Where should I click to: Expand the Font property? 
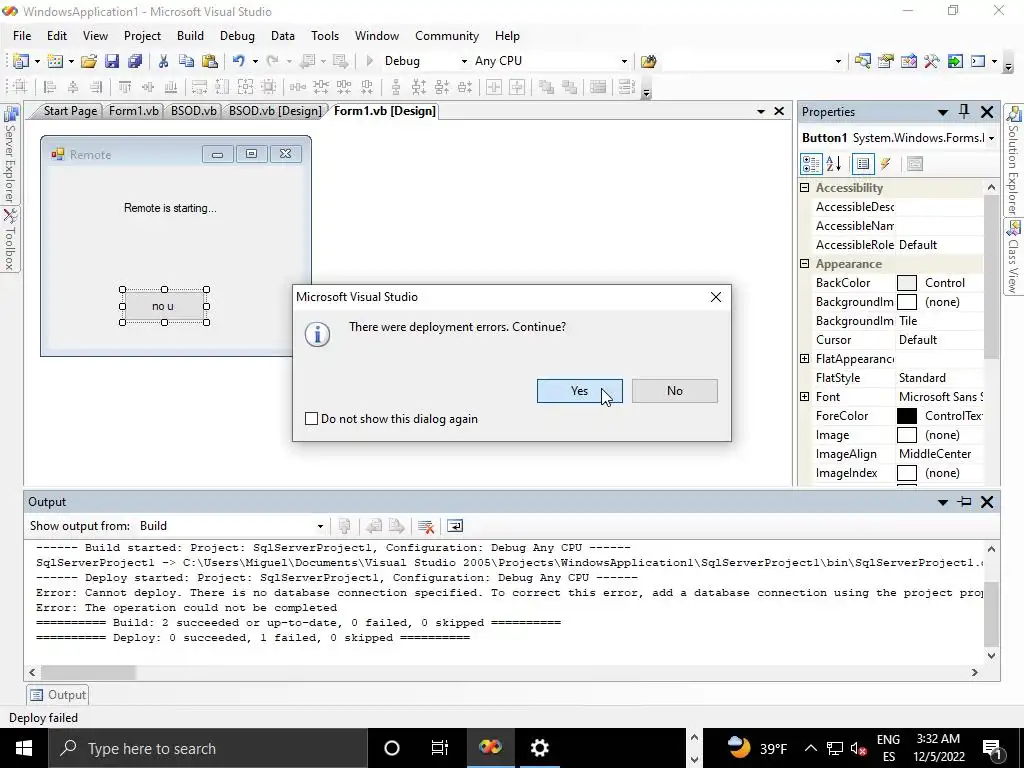point(805,396)
